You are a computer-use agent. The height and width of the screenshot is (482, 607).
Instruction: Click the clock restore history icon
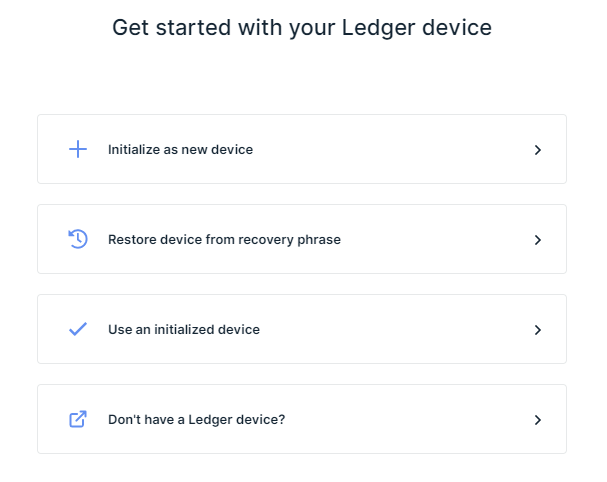coord(78,239)
